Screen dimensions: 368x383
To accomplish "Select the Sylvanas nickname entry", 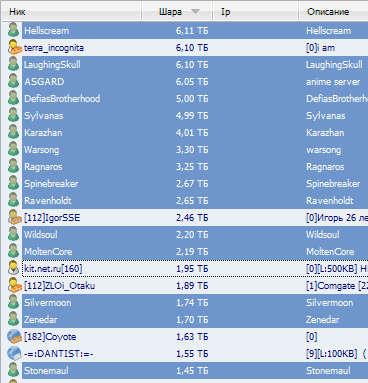I will point(44,116).
